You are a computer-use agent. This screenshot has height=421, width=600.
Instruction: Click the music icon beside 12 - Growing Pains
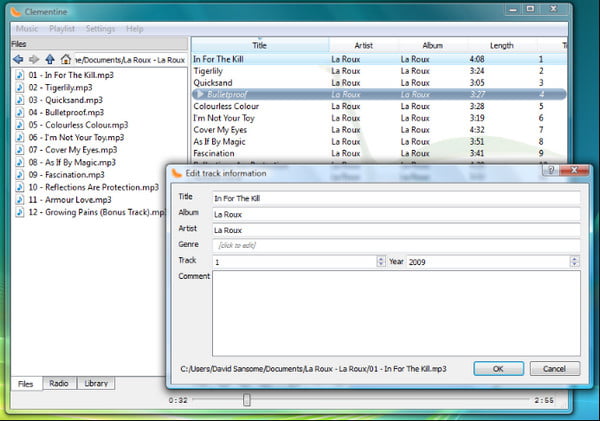click(x=20, y=212)
